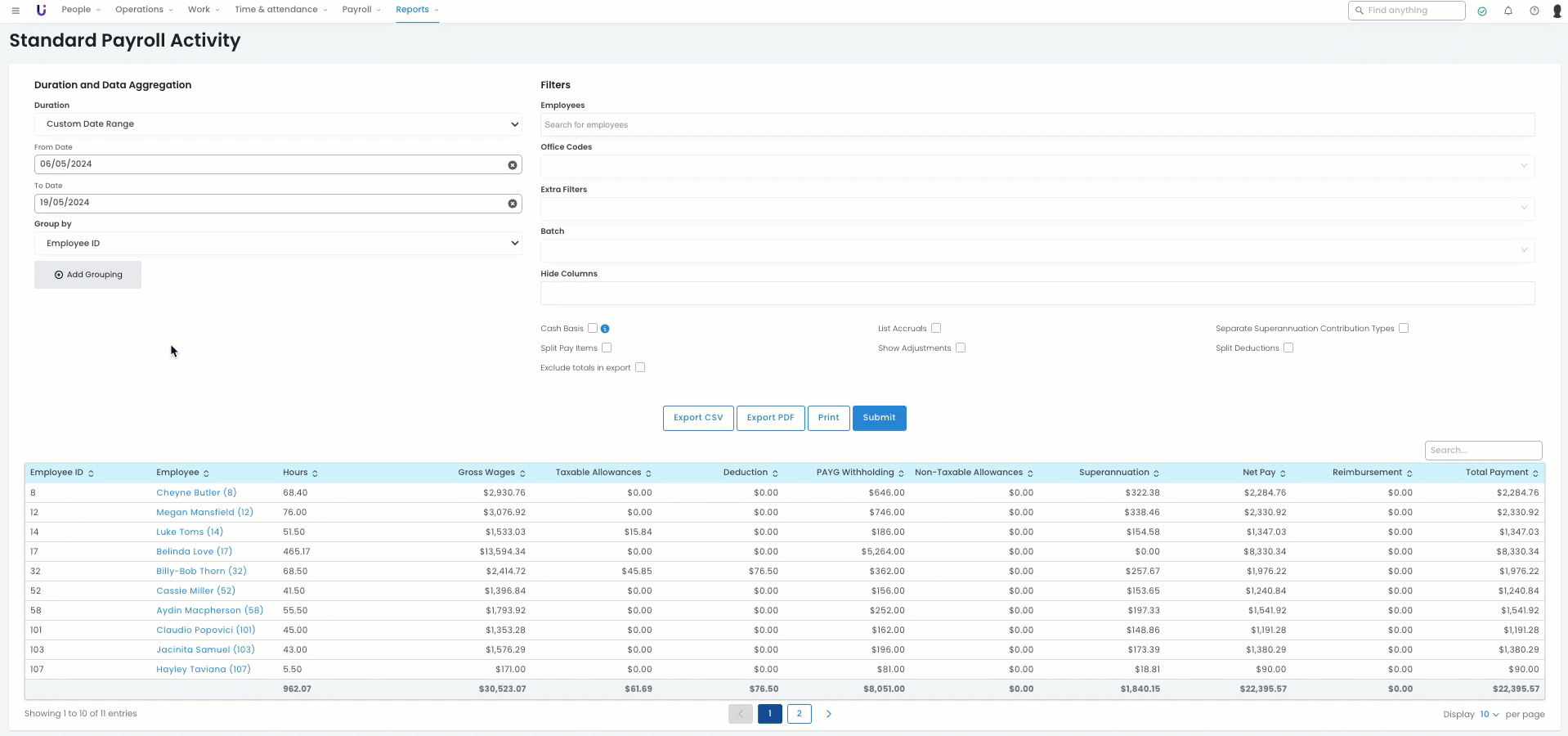Tick the Split Pay Items checkbox

[607, 348]
